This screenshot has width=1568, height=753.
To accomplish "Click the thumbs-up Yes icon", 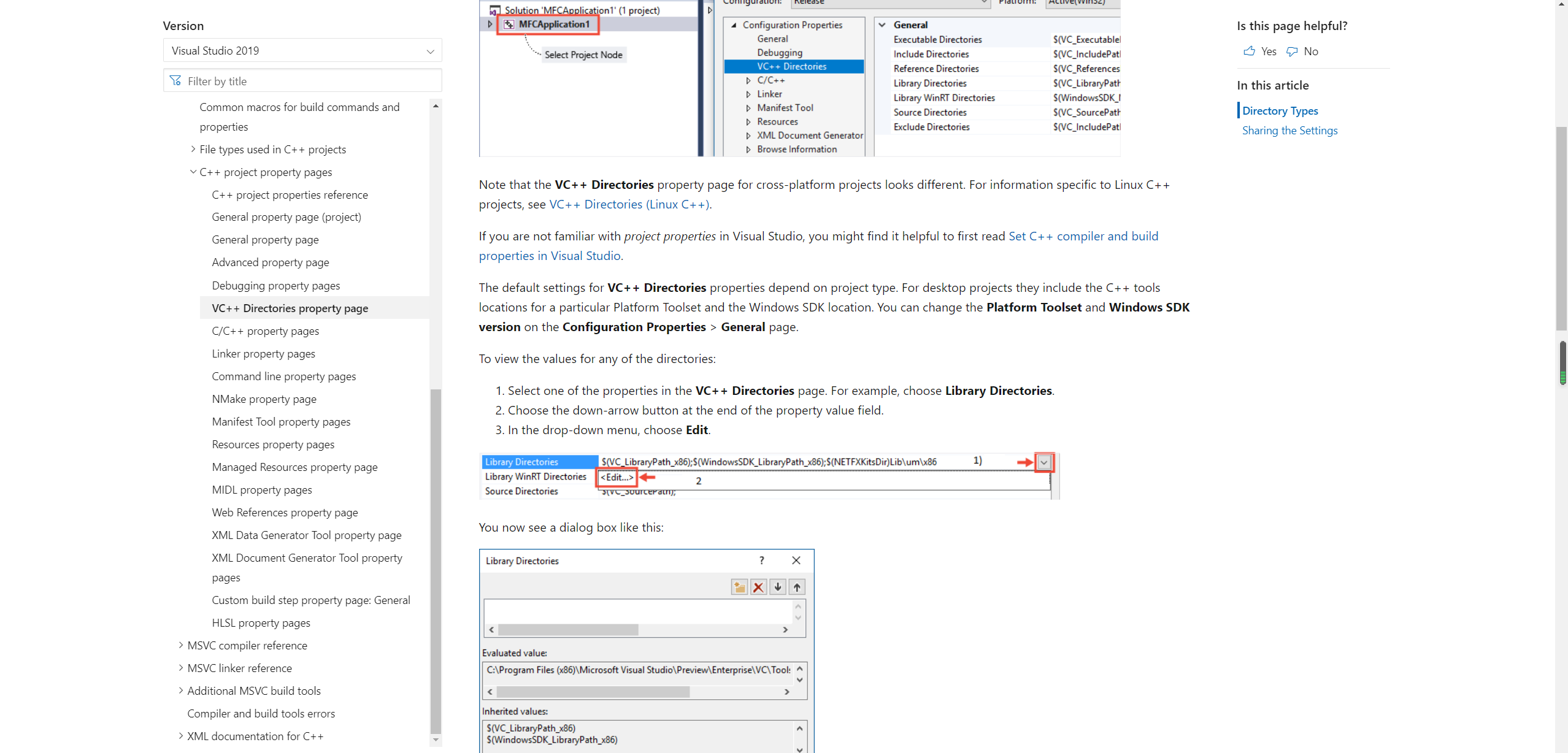I will tap(1249, 52).
